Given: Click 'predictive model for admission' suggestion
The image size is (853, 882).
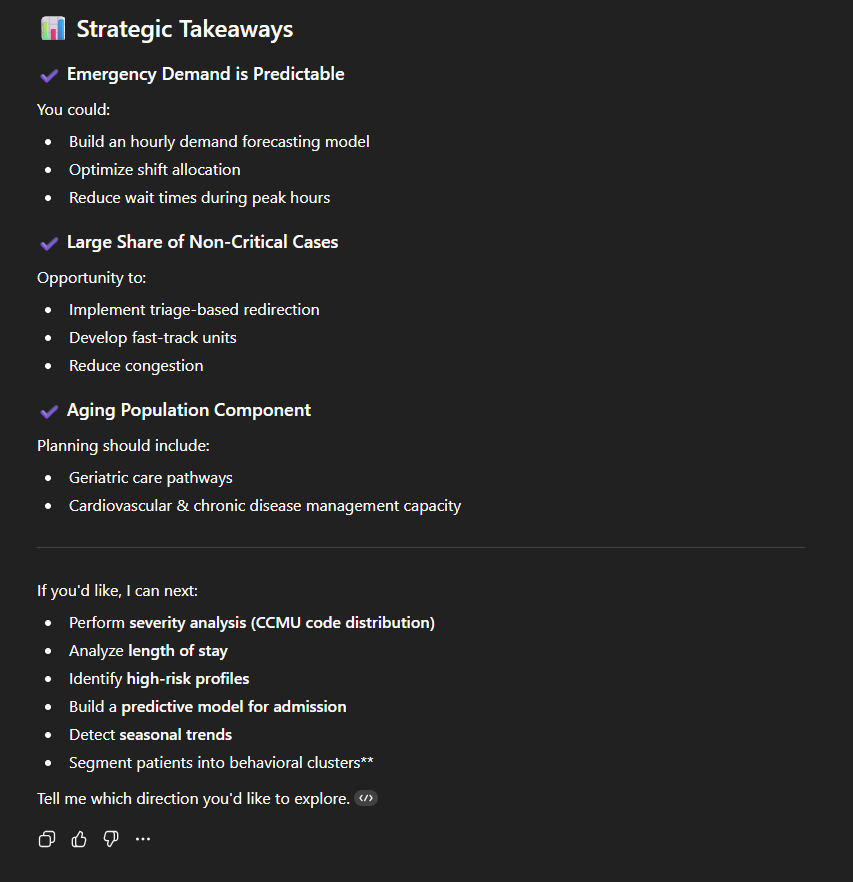Looking at the screenshot, I should [x=234, y=706].
